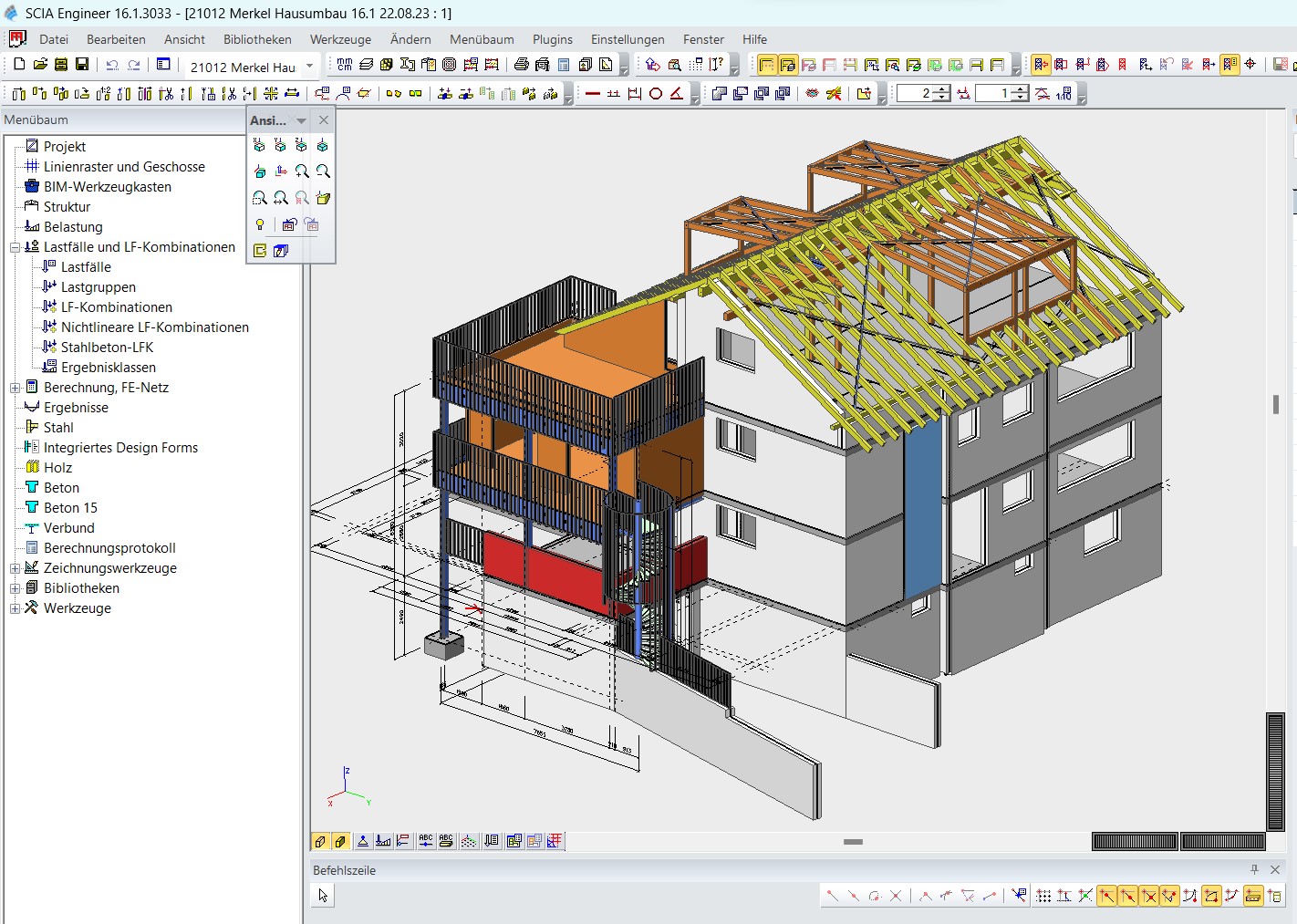Viewport: 1297px width, 924px height.
Task: Increase the stepper value showing 1
Action: click(1021, 89)
